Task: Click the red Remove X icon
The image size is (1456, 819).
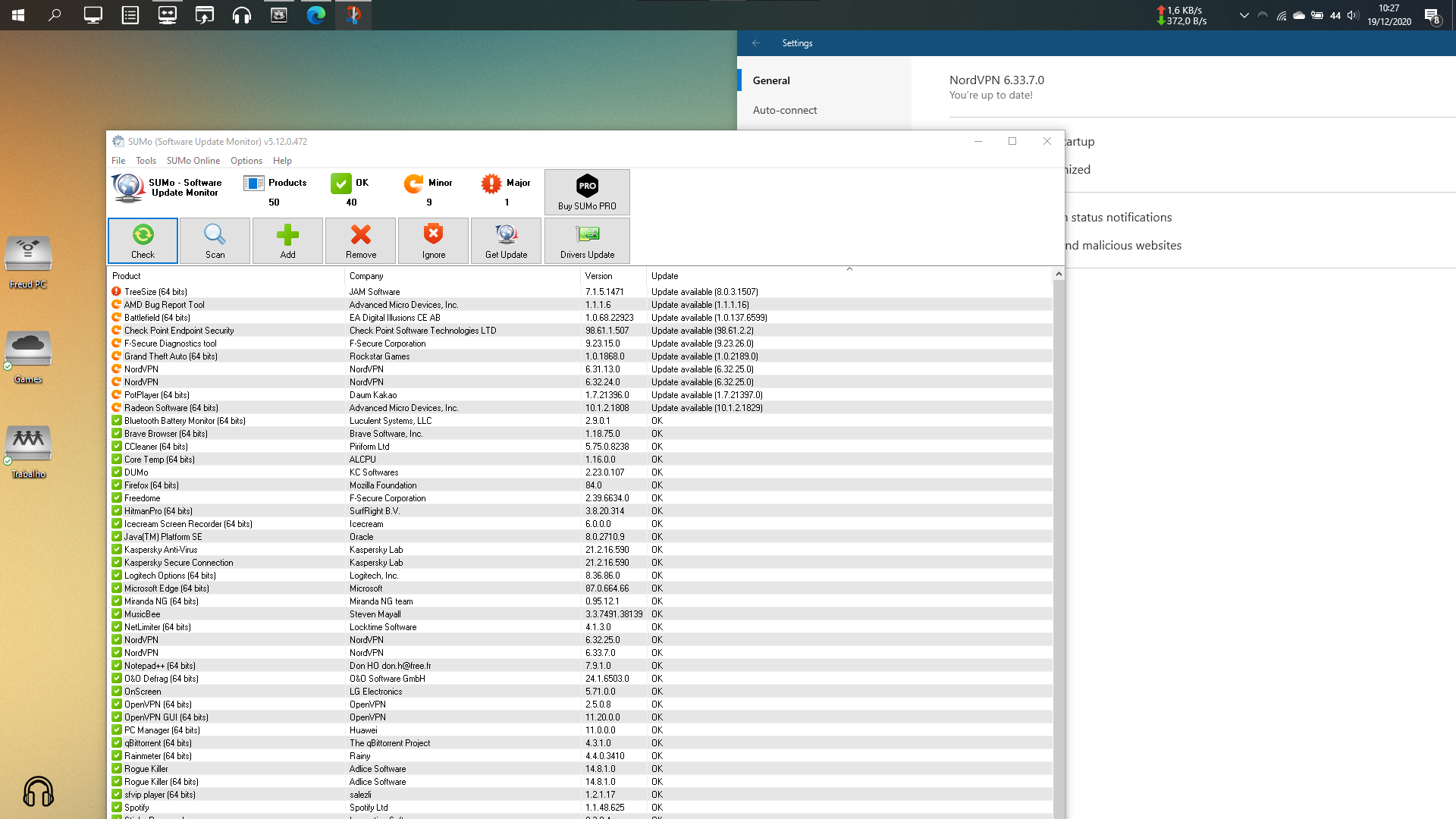Action: click(360, 235)
